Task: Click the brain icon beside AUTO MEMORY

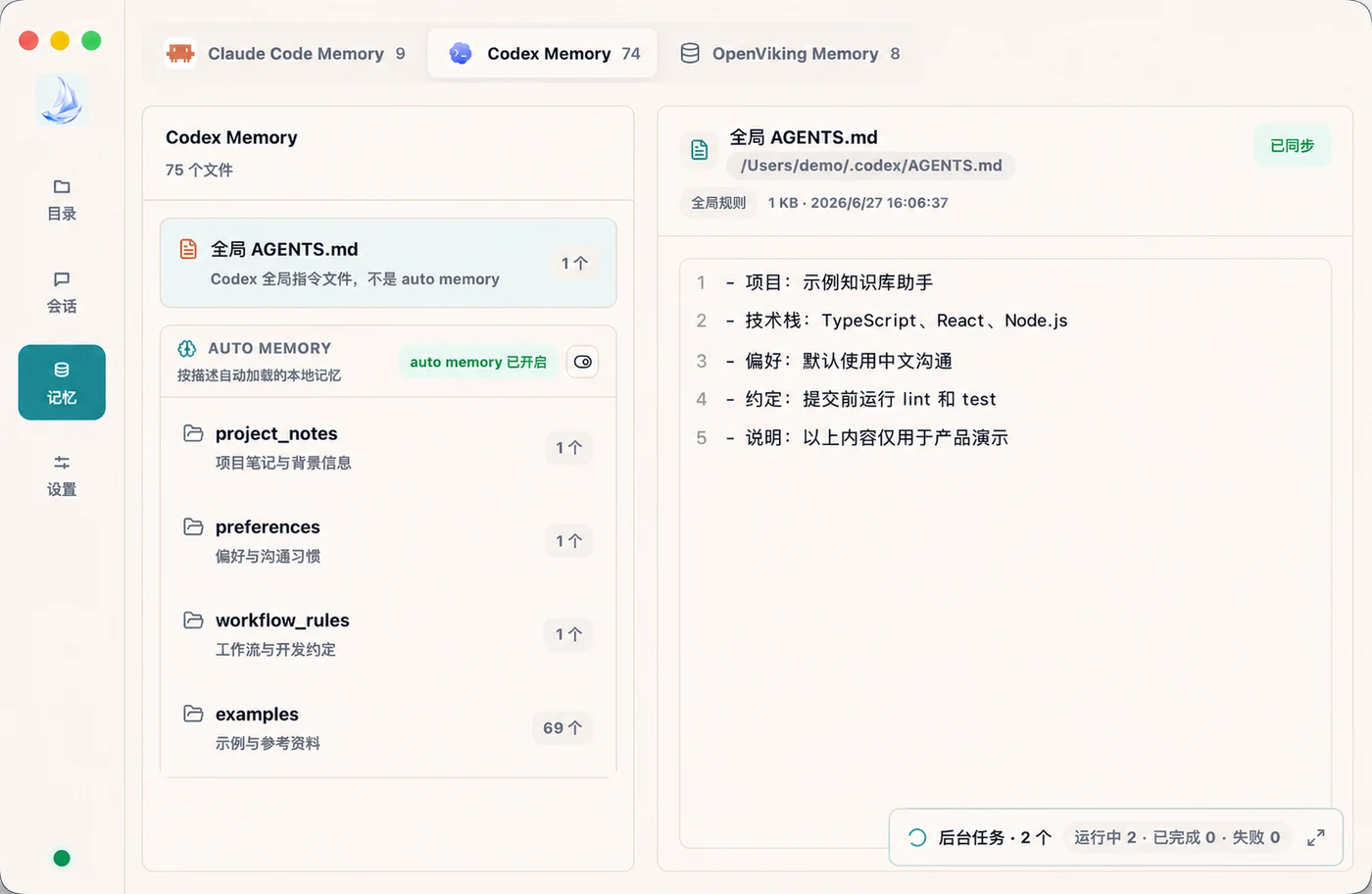Action: click(187, 348)
